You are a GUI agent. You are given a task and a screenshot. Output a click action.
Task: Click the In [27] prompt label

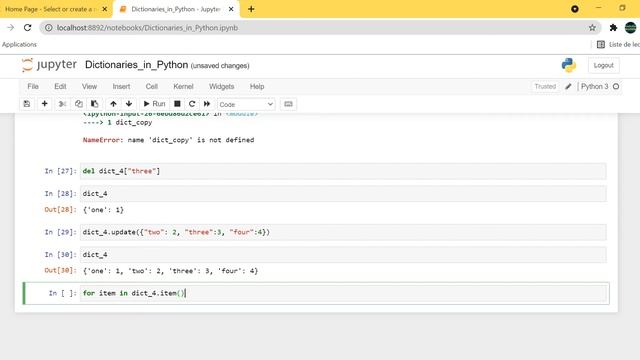coord(60,171)
